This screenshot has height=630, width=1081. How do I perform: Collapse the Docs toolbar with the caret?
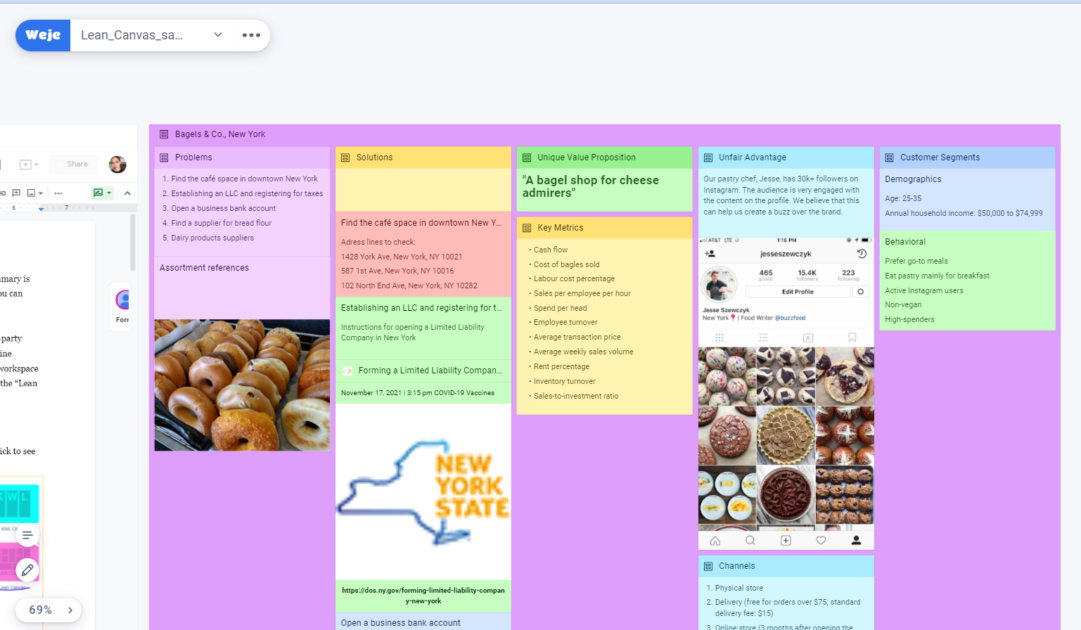coord(128,193)
